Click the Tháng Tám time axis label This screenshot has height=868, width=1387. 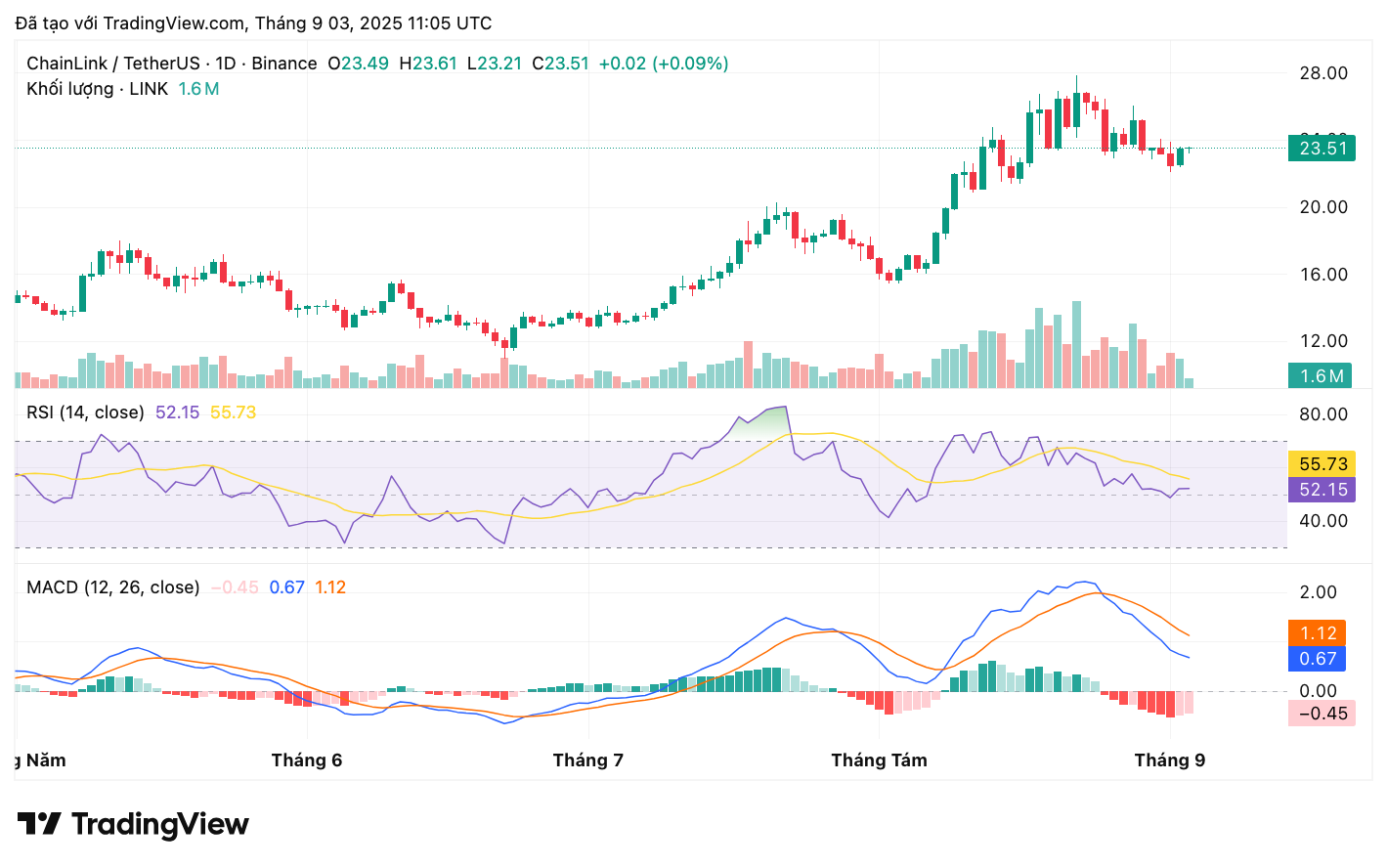(879, 760)
